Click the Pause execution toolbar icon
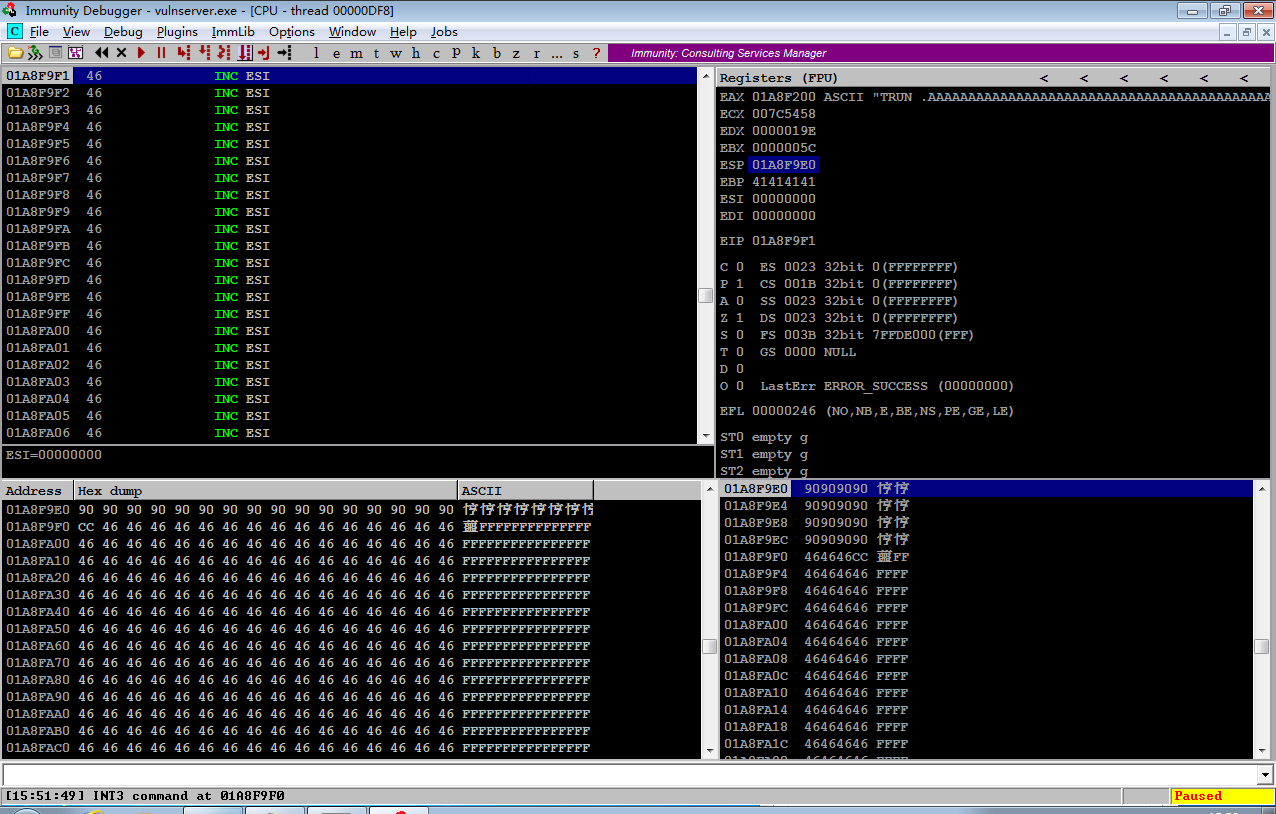This screenshot has height=814, width=1276. pos(161,53)
